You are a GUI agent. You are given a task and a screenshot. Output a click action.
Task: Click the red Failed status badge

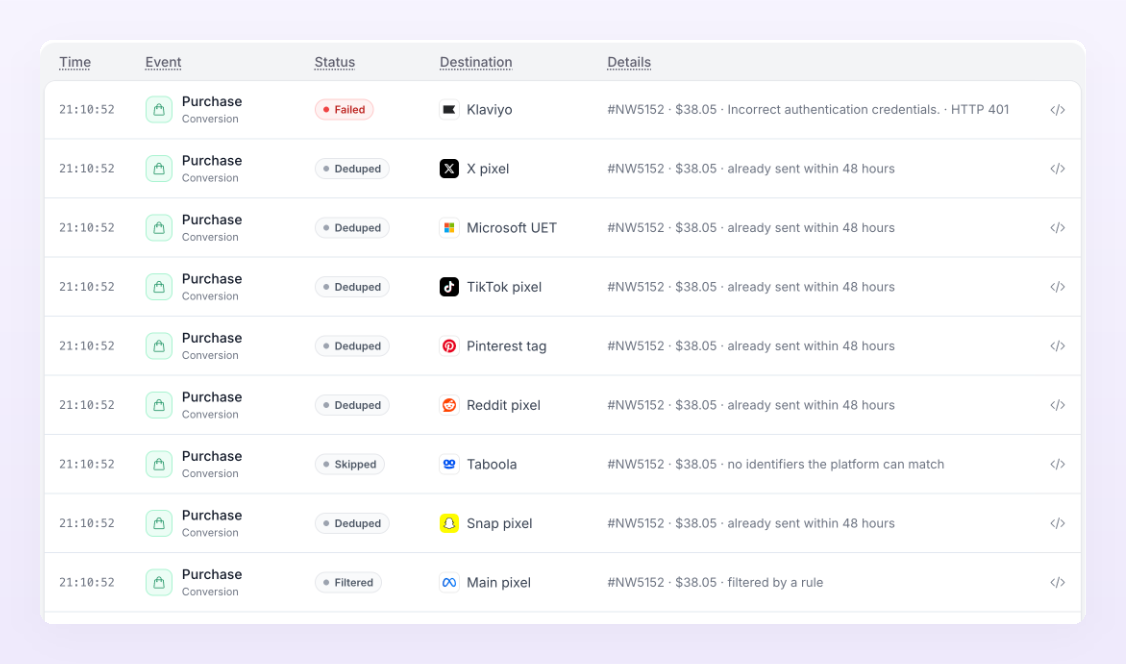pyautogui.click(x=344, y=110)
